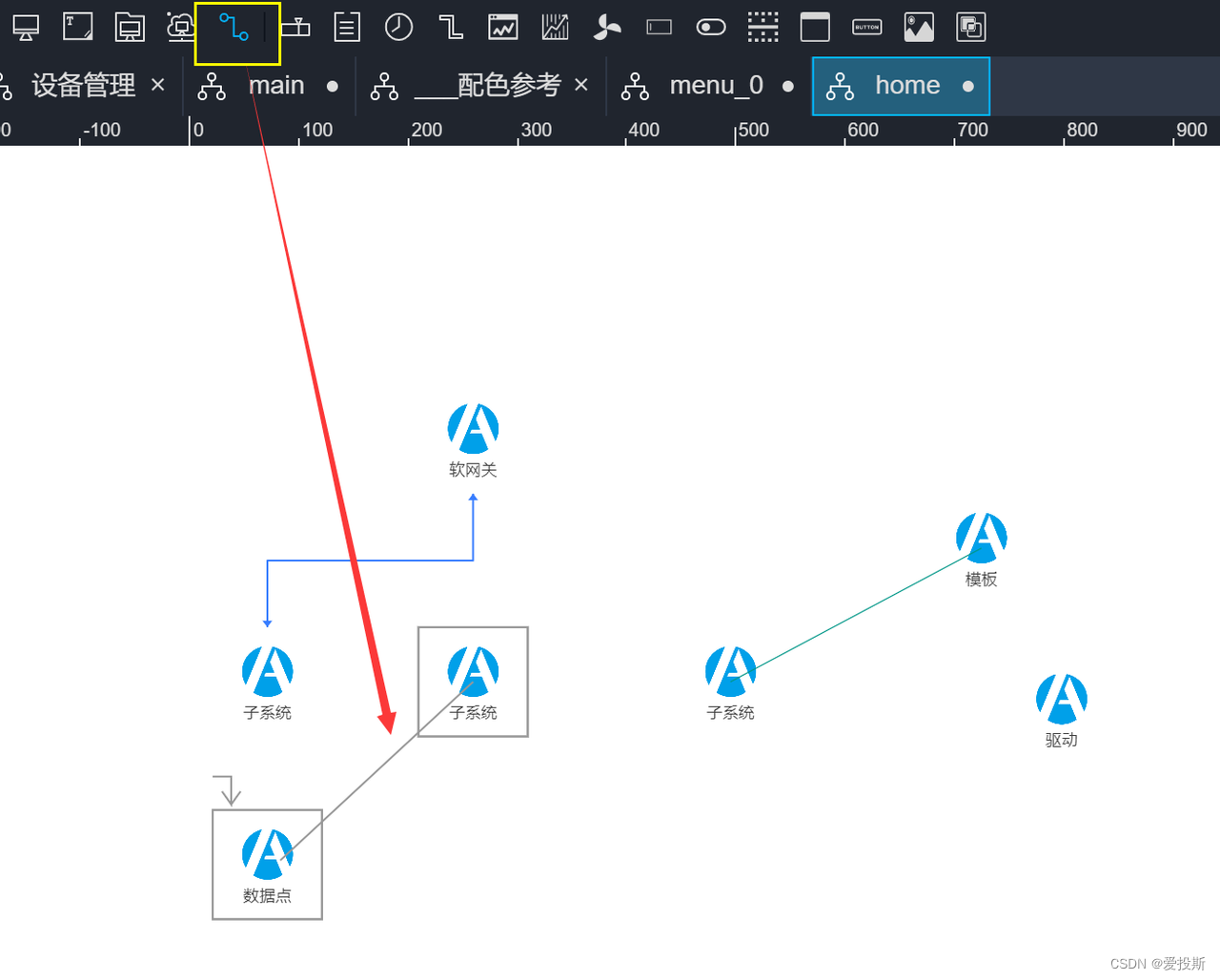This screenshot has width=1220, height=980.
Task: Select the BUTTON component icon
Action: tap(867, 28)
